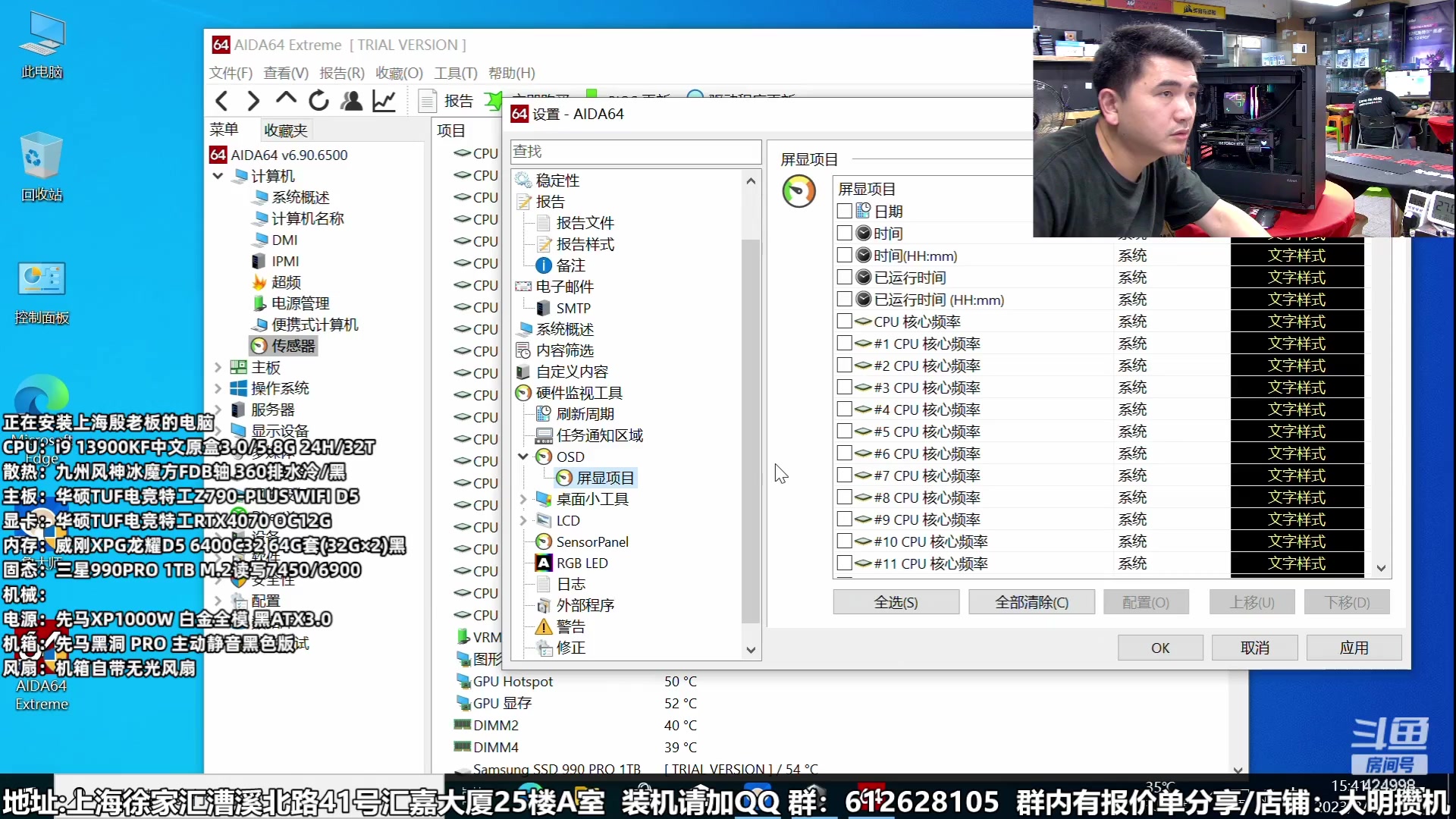
Task: Click the user manager toolbar icon
Action: point(351,100)
